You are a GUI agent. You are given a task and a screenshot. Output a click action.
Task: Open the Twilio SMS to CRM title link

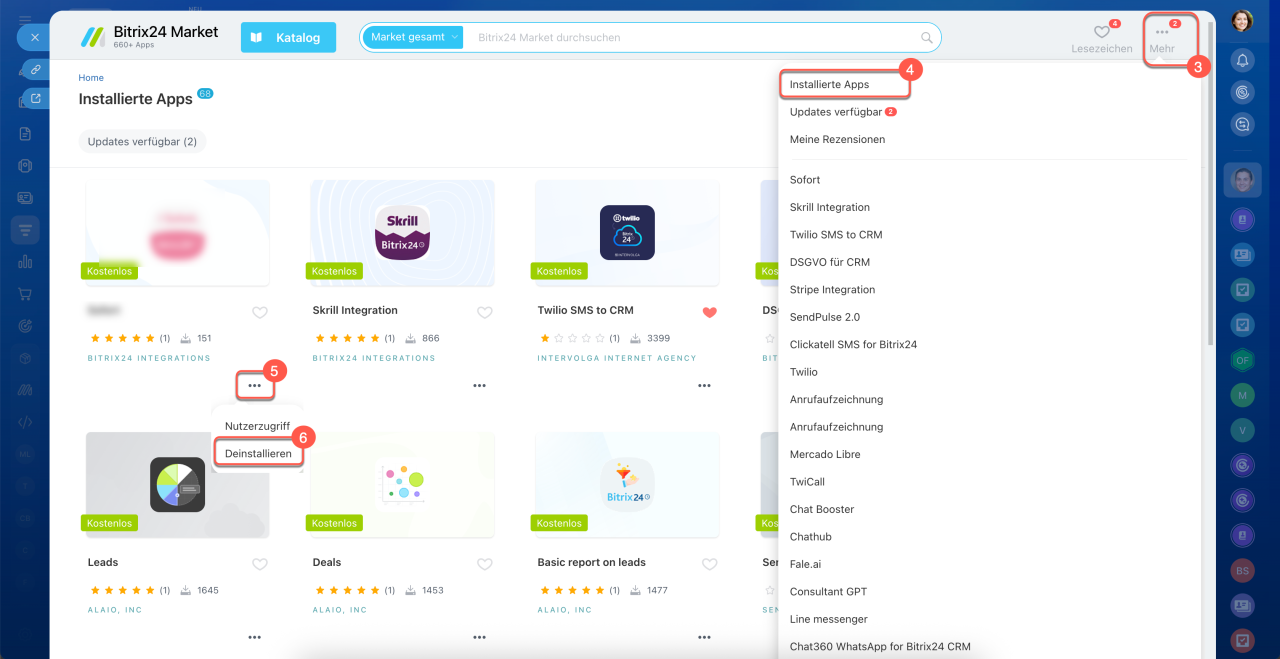[x=585, y=310]
